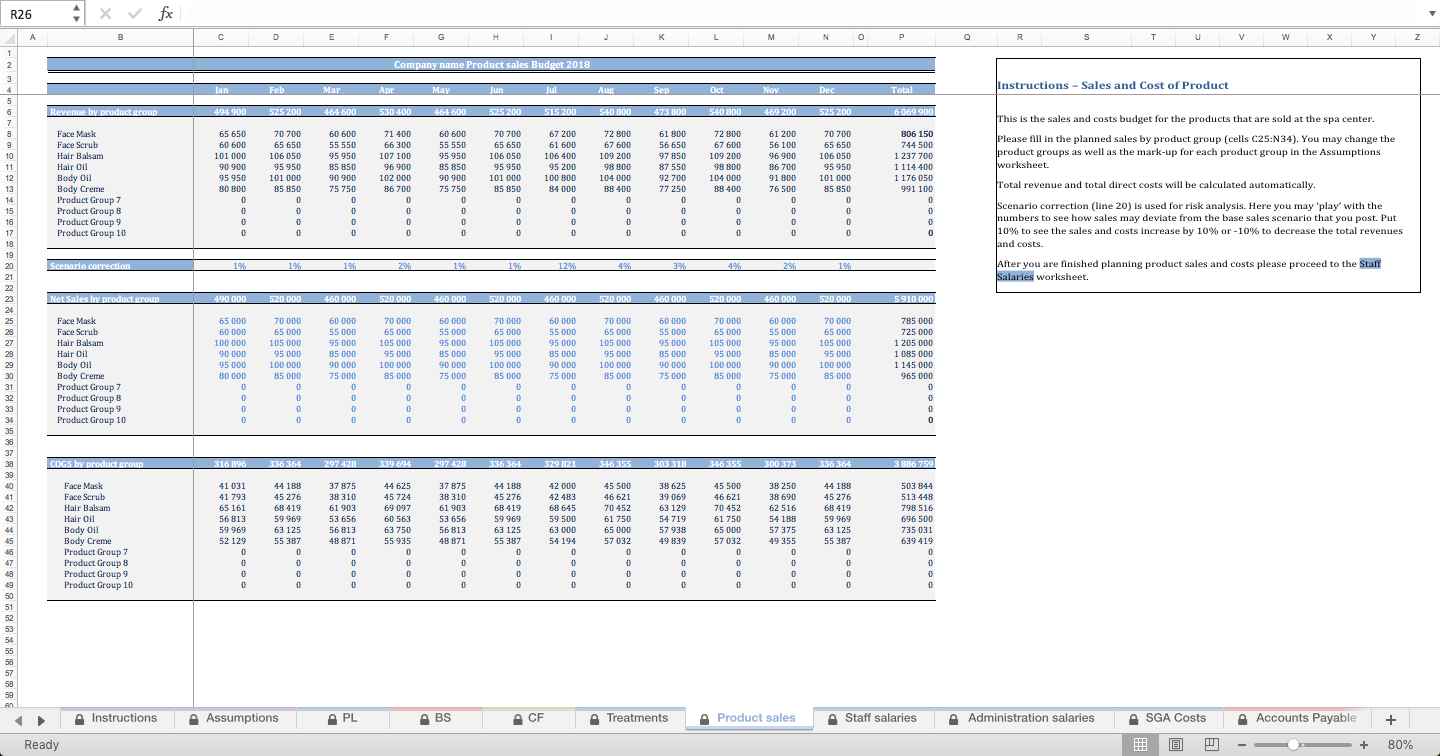This screenshot has height=756, width=1440.
Task: Click the 6 069 900 total revenue cell
Action: click(901, 112)
